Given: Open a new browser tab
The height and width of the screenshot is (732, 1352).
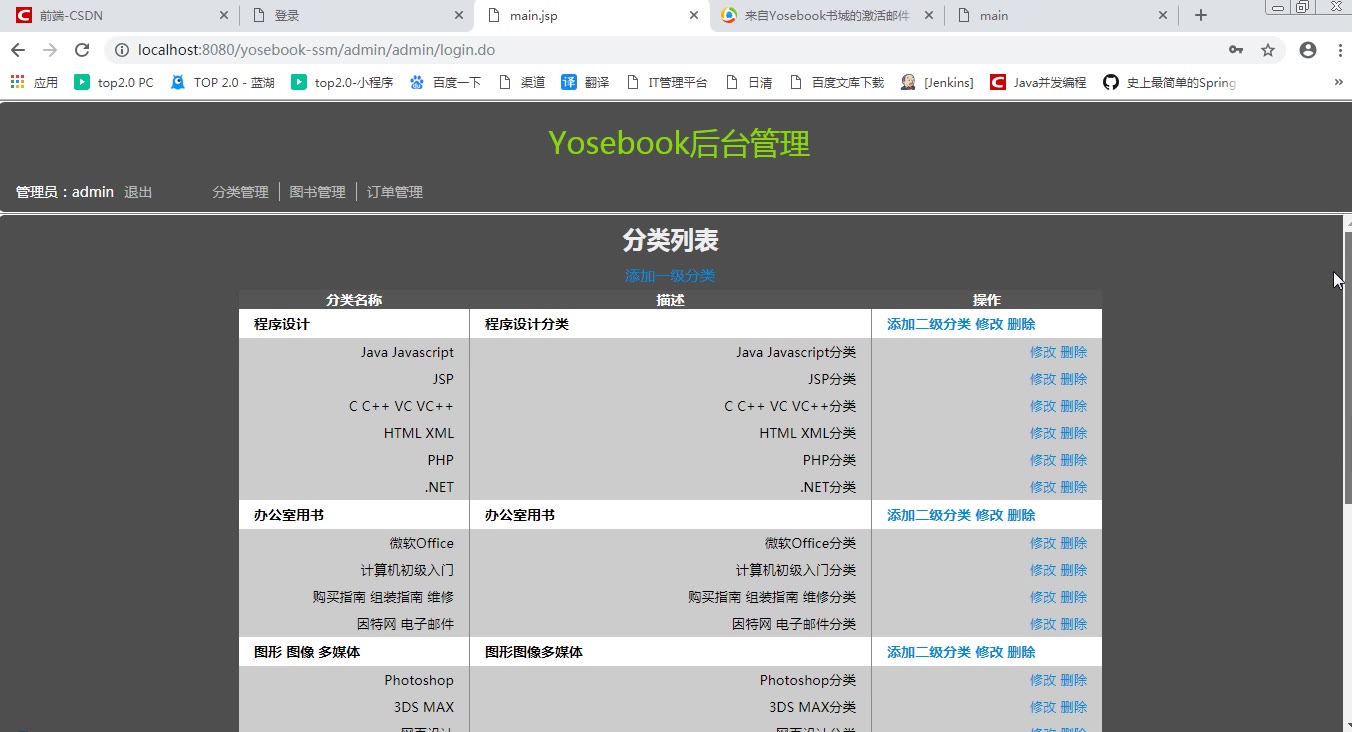Looking at the screenshot, I should 1201,15.
